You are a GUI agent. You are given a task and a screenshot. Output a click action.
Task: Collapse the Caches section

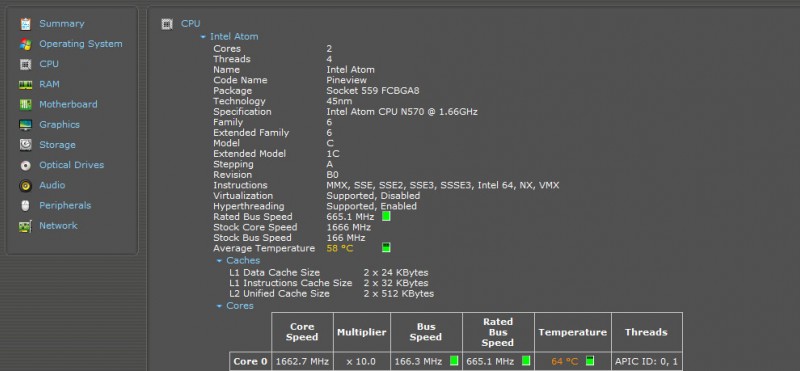pos(219,261)
